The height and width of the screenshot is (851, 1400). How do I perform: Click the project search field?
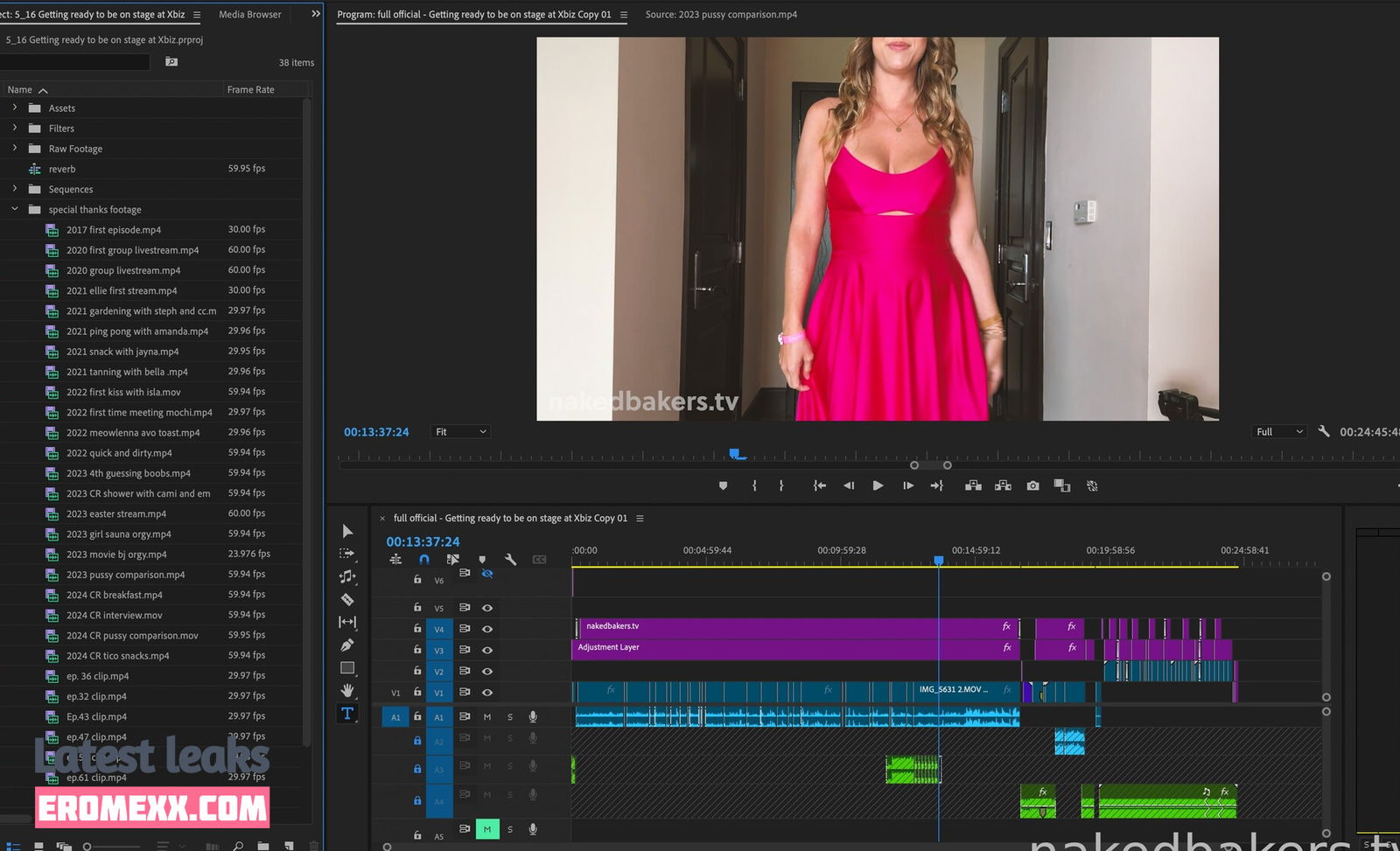tap(74, 62)
